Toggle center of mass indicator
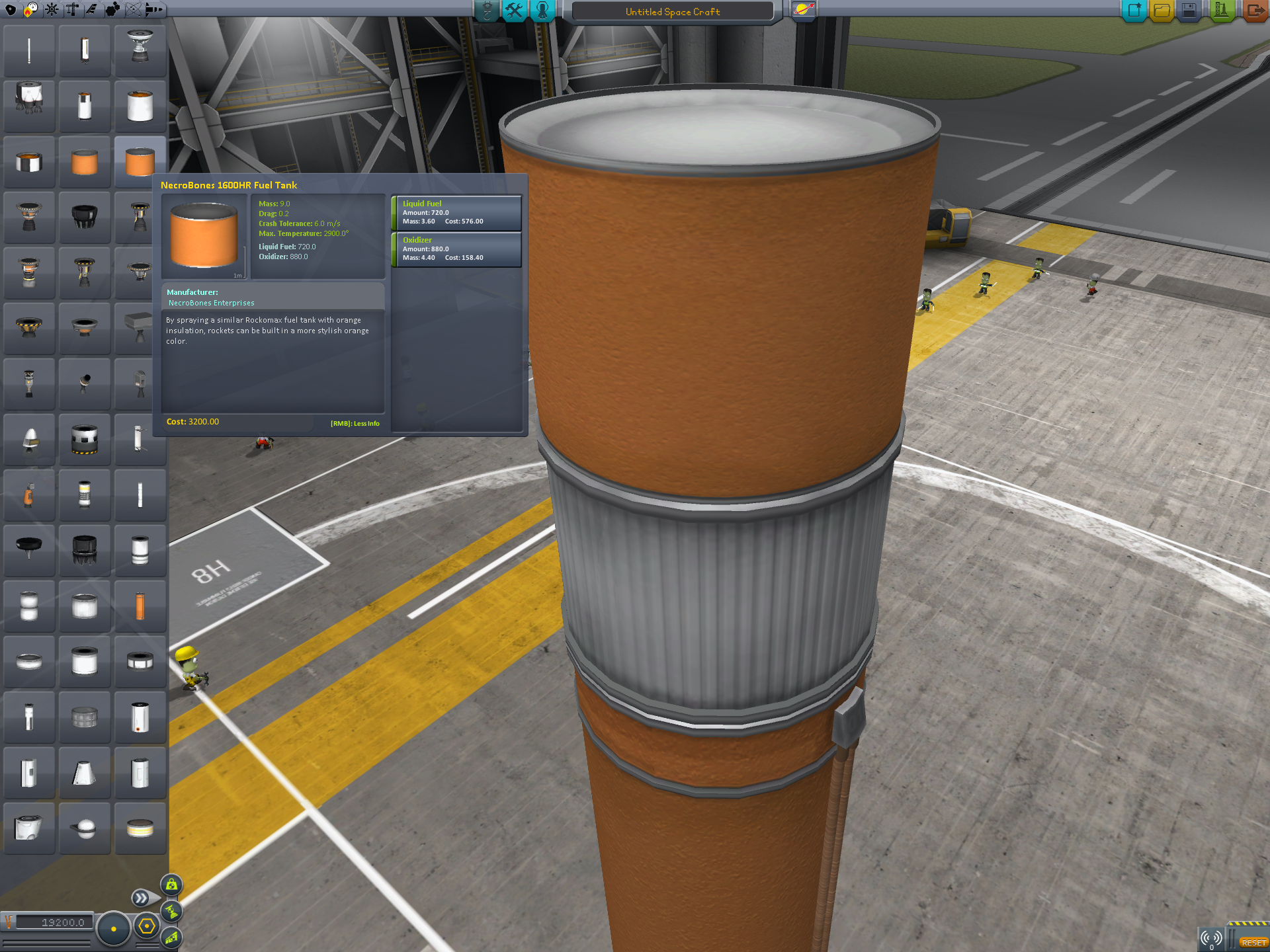 [x=171, y=885]
